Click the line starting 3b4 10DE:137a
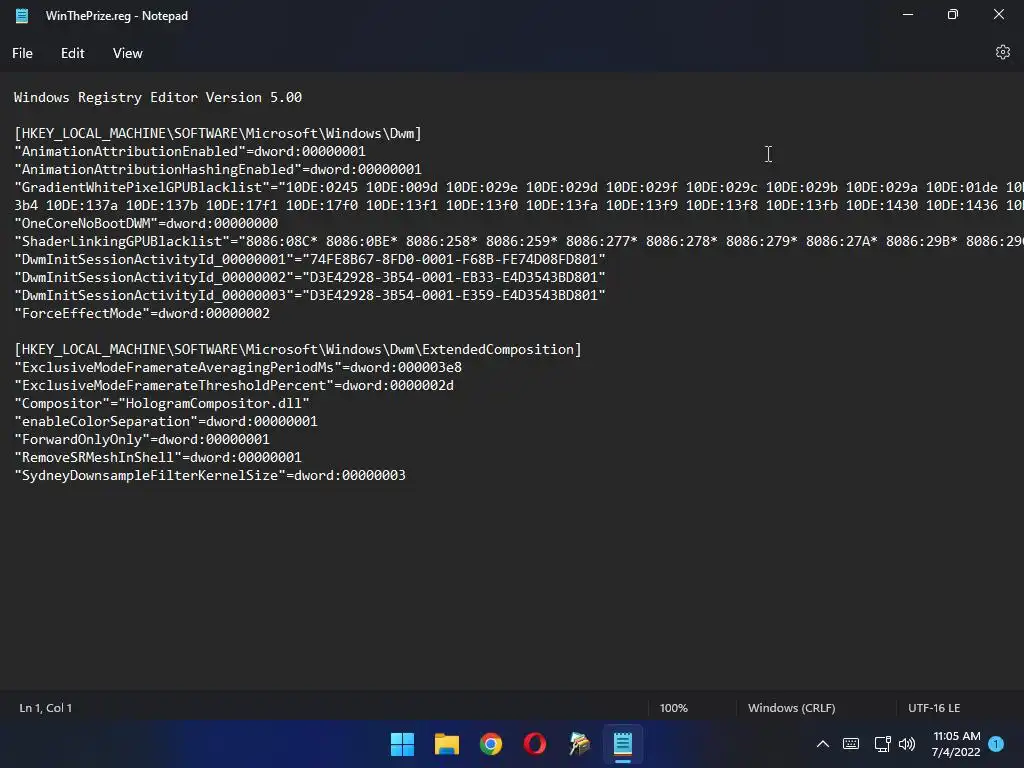The width and height of the screenshot is (1024, 768). coord(519,205)
